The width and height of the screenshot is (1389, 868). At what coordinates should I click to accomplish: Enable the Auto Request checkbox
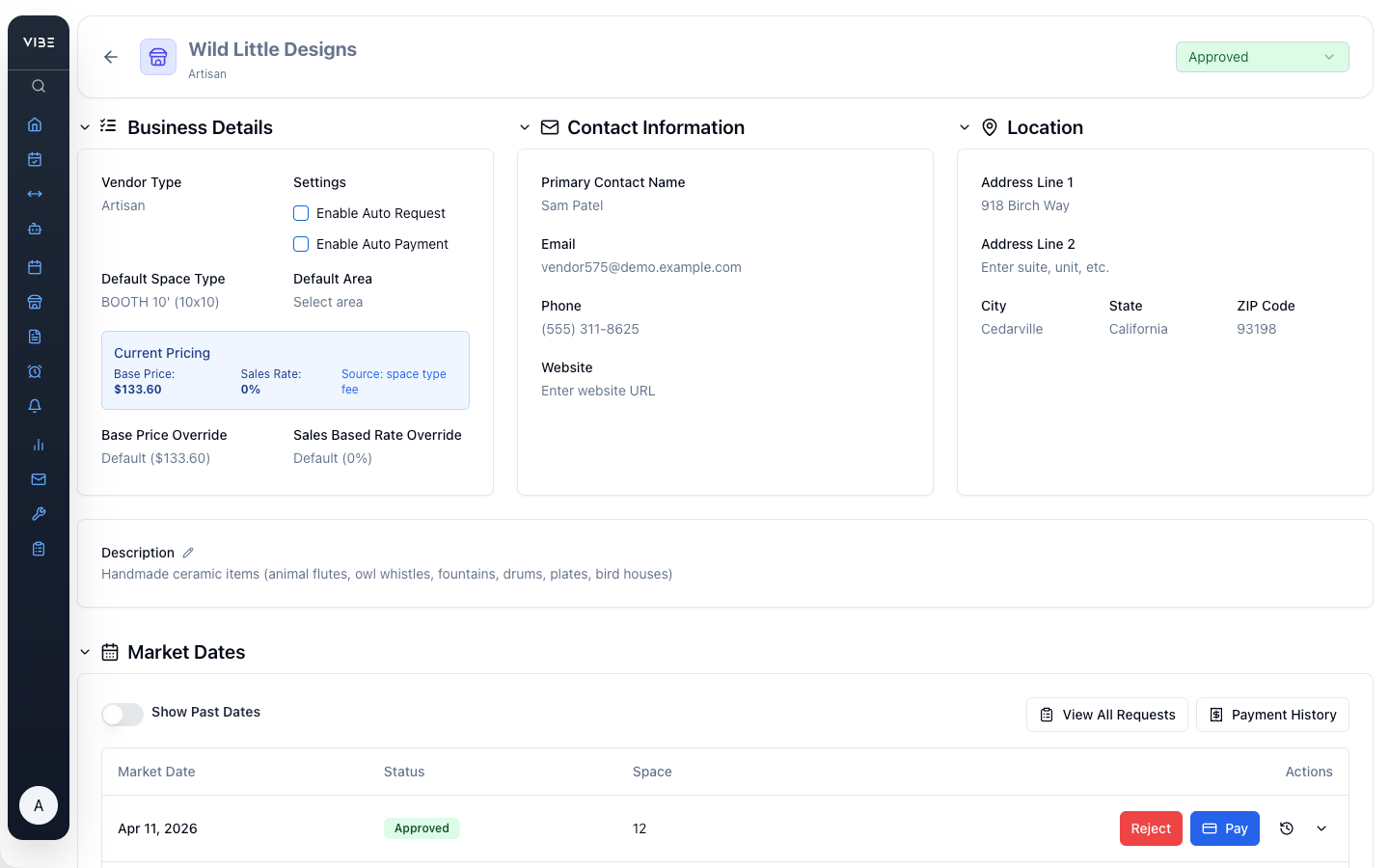301,213
